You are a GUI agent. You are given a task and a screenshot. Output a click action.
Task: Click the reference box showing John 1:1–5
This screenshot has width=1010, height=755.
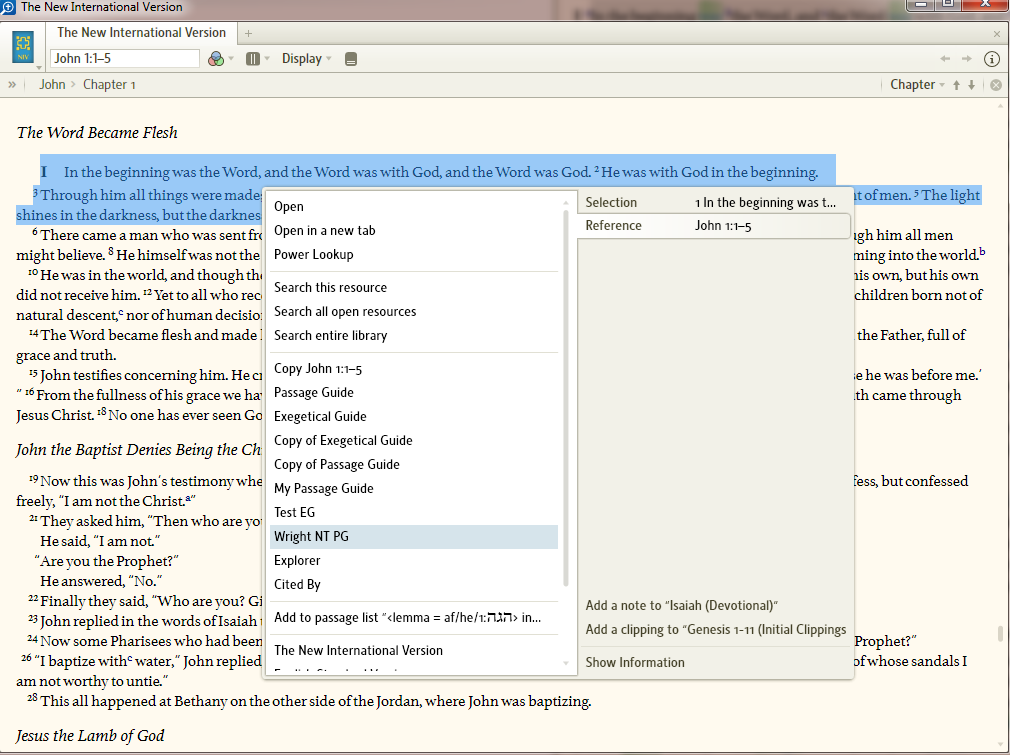(124, 58)
